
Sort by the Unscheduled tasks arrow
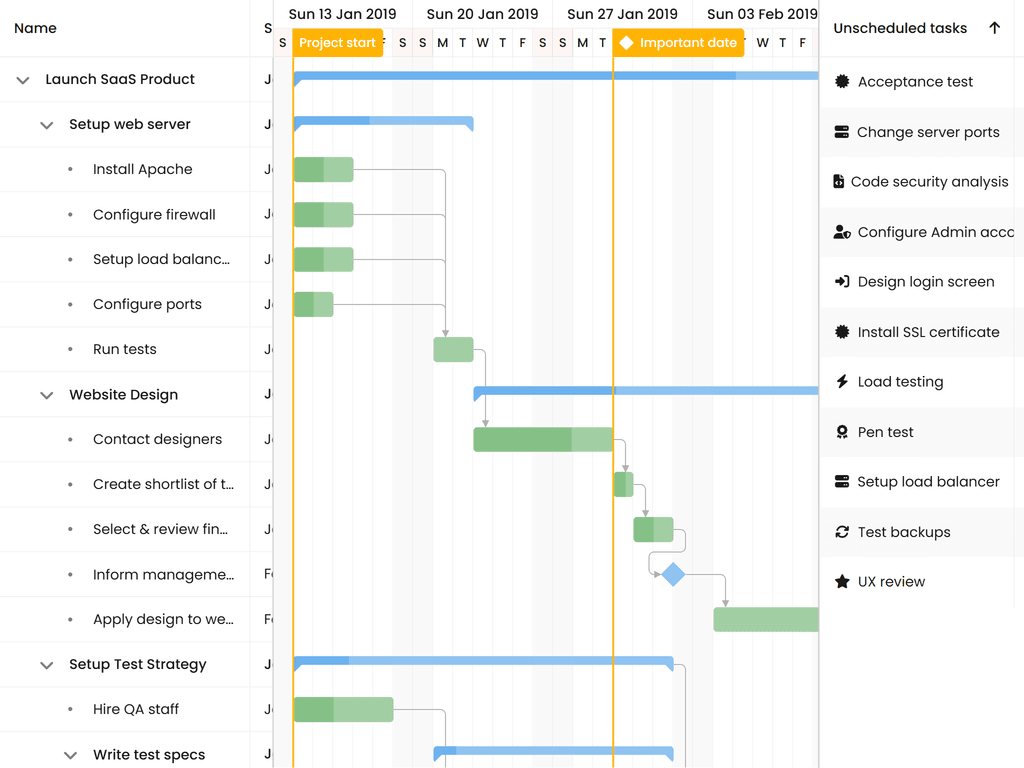point(994,28)
